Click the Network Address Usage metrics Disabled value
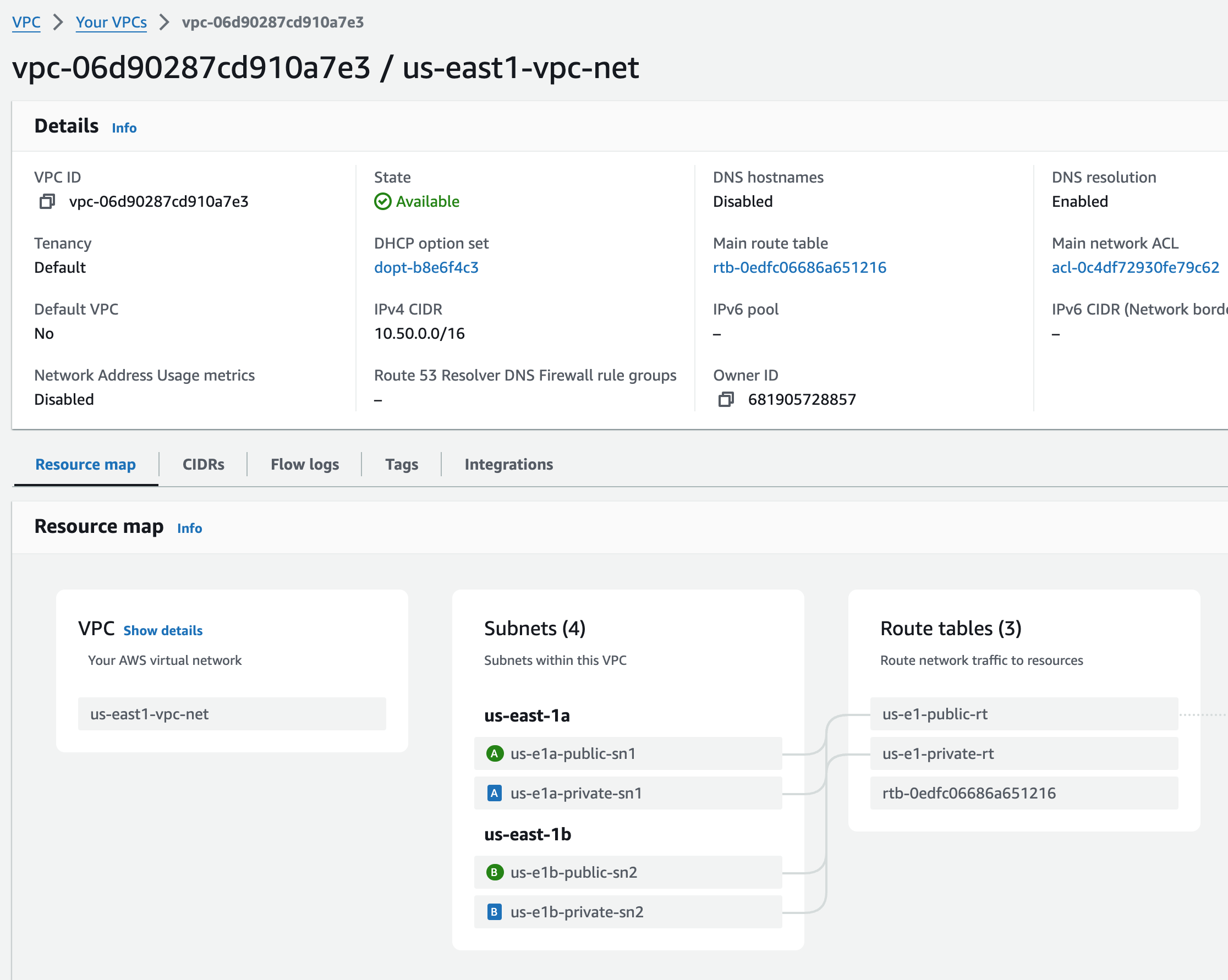The width and height of the screenshot is (1228, 980). click(x=64, y=400)
